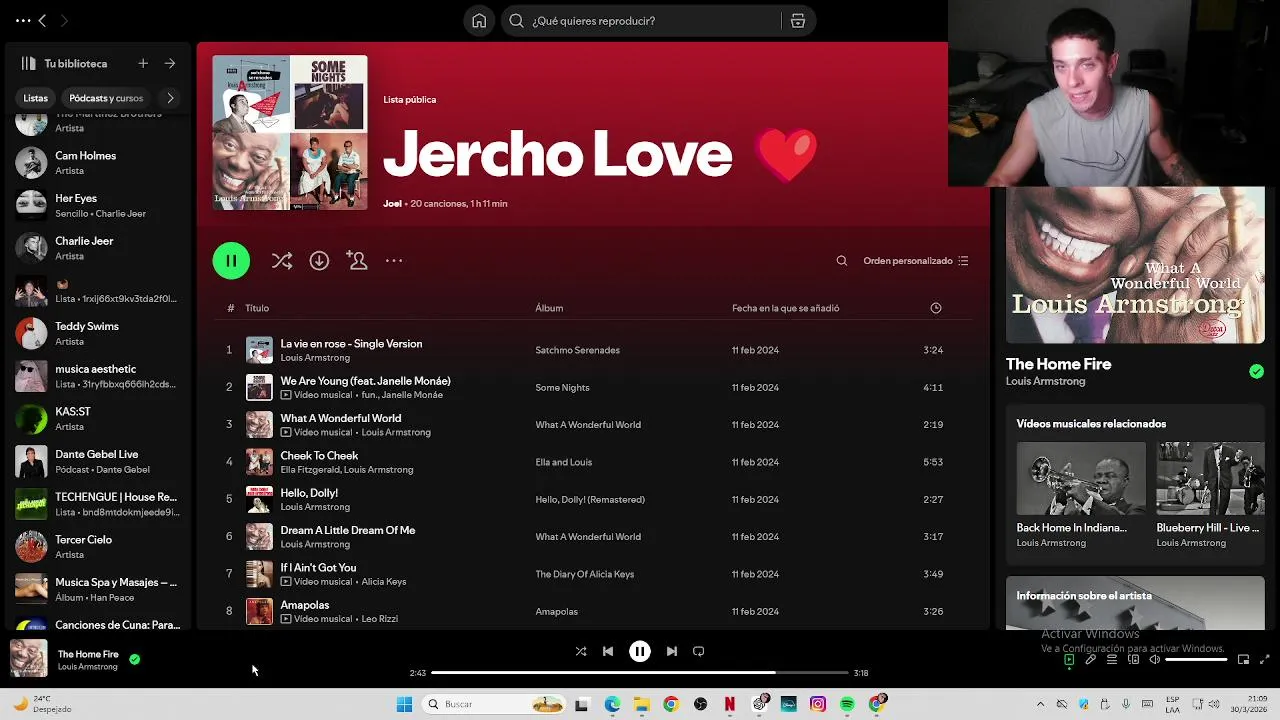This screenshot has height=720, width=1280.
Task: Open Microsoft Edge from the taskbar
Action: [612, 705]
